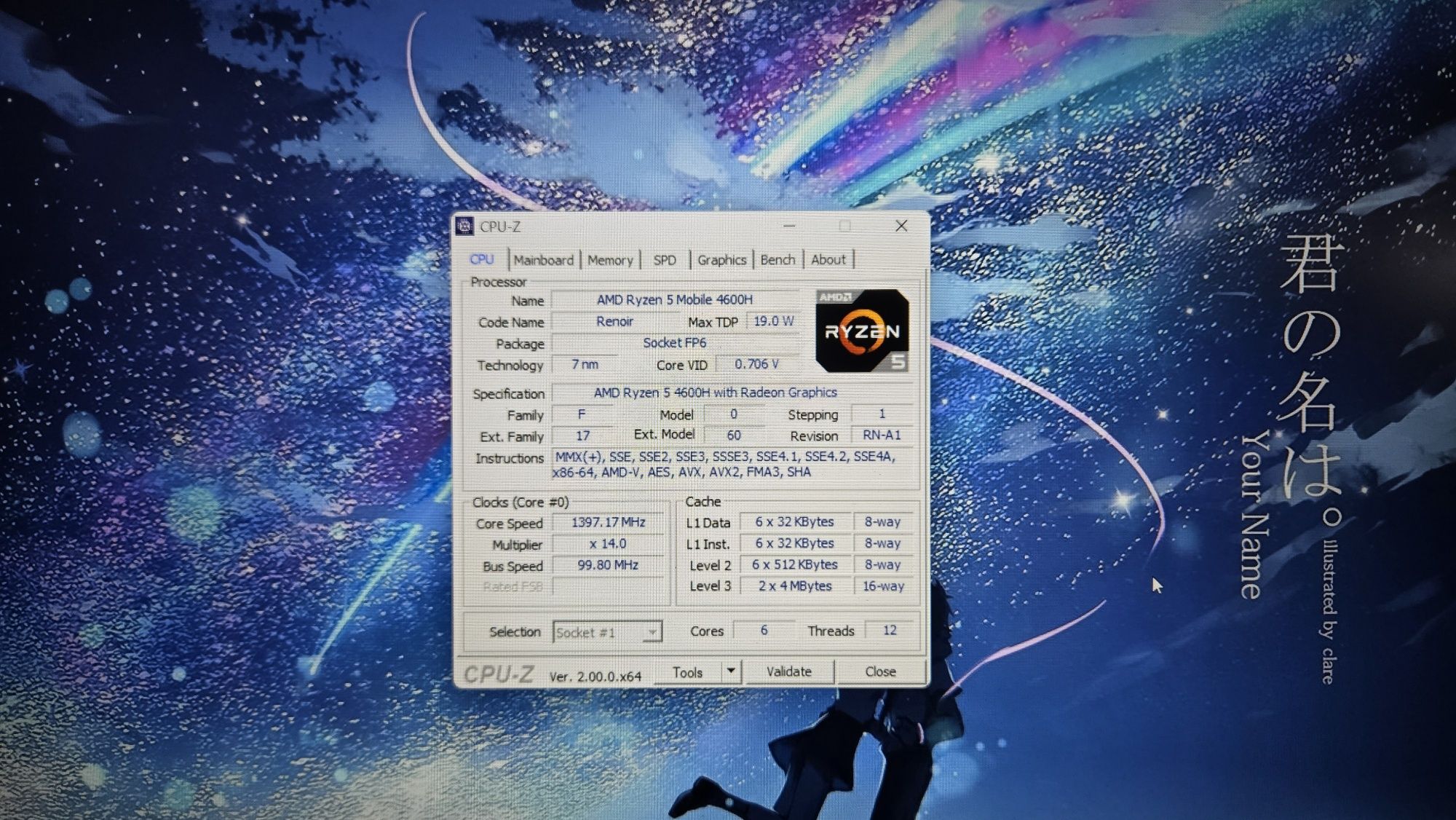Screen dimensions: 1456x820
Task: Open the Tools dropdown arrow
Action: [731, 671]
